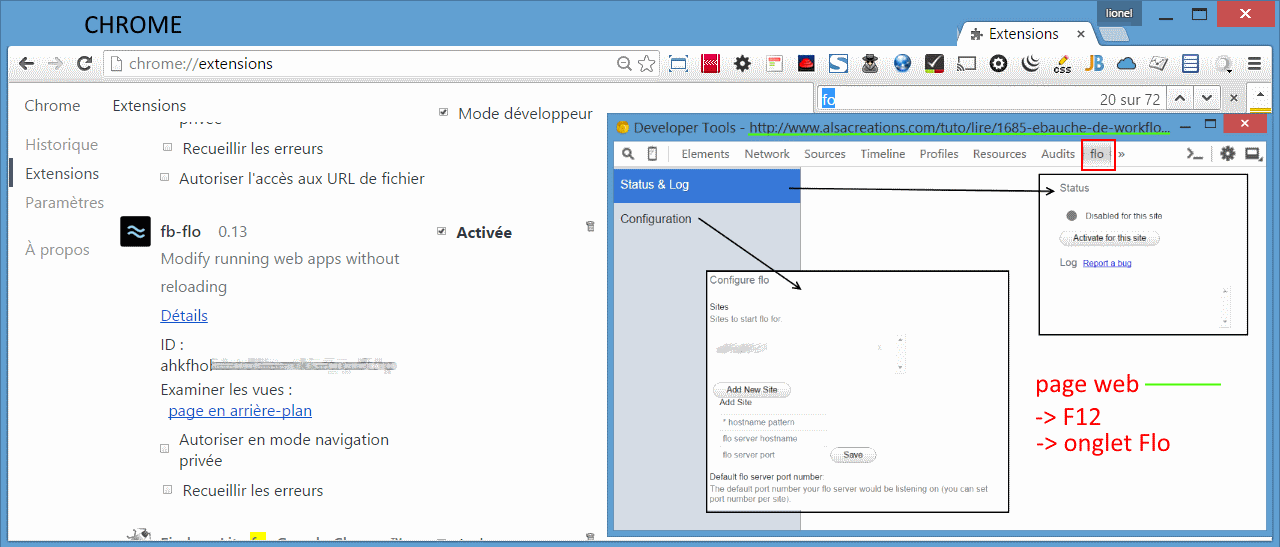
Task: Click the find-in-page search field
Action: point(955,99)
